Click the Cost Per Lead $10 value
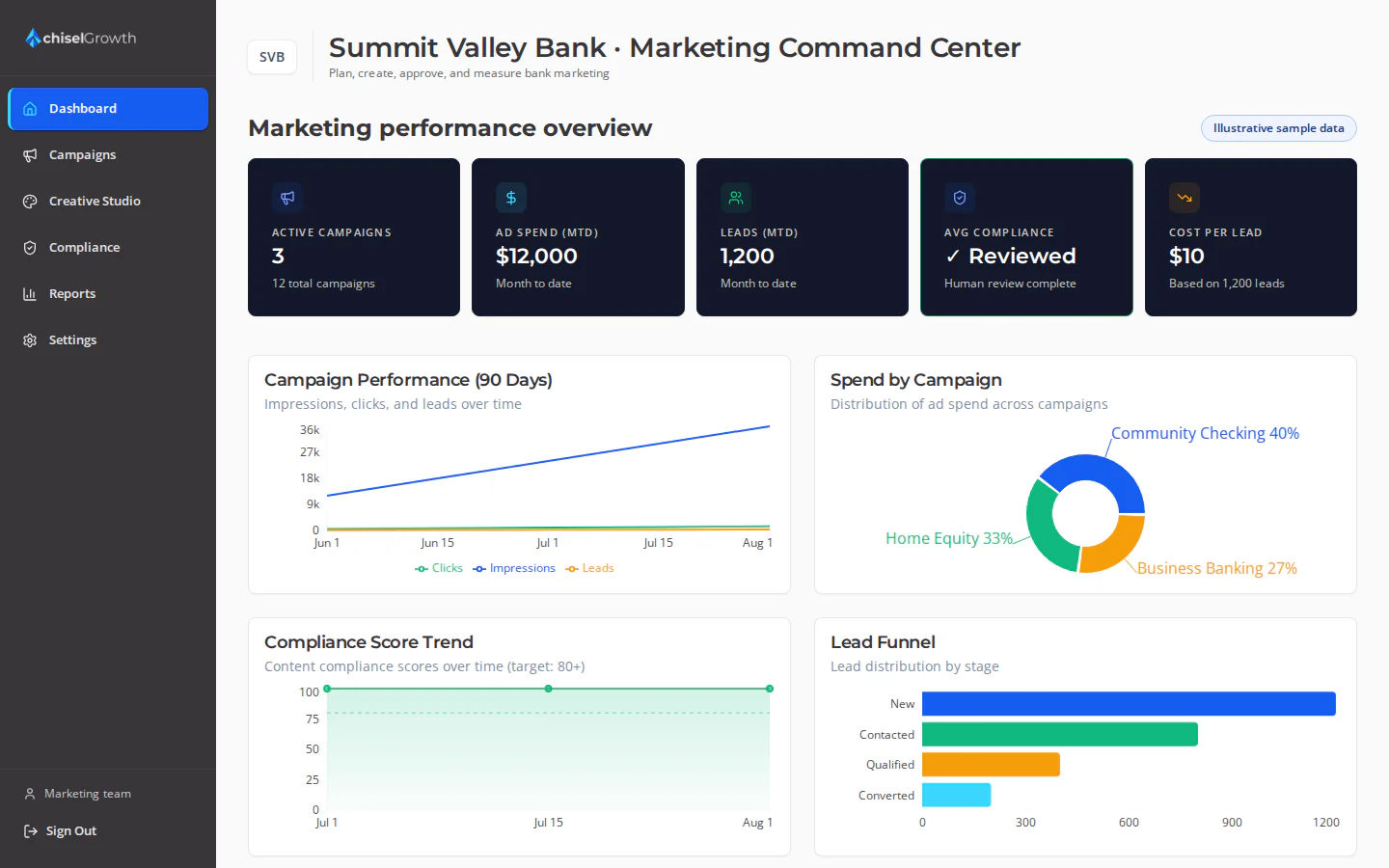 click(1186, 256)
